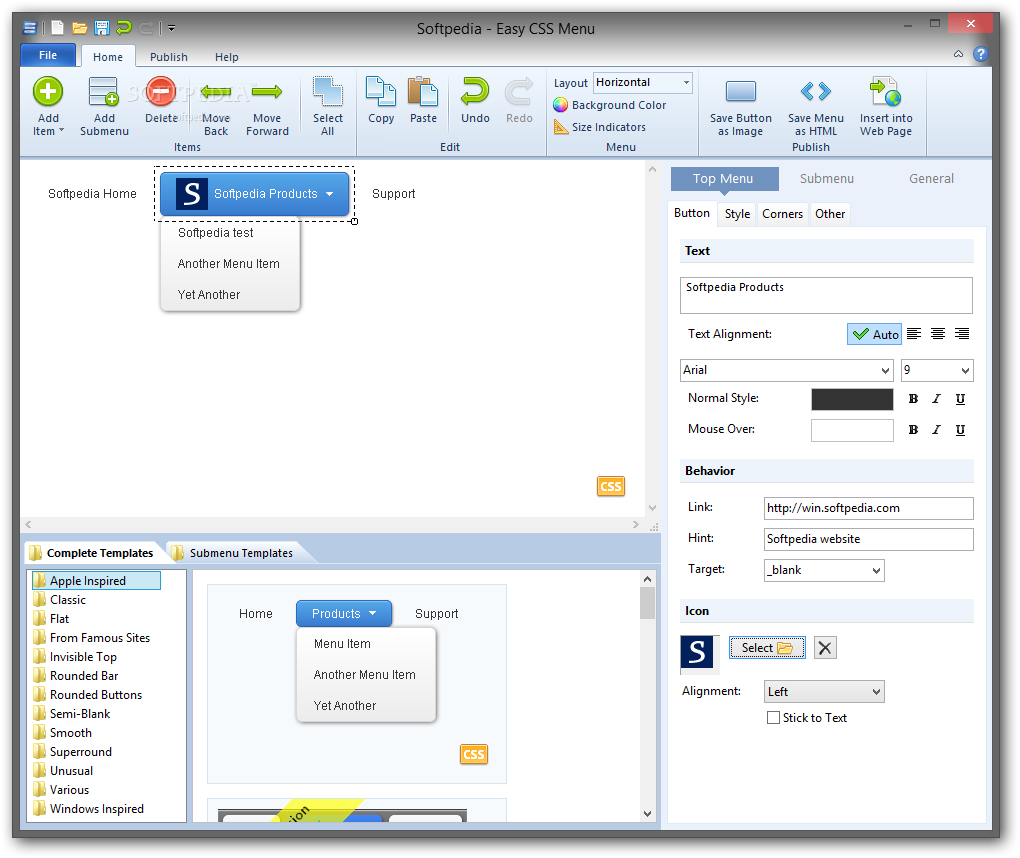Image resolution: width=1020 pixels, height=858 pixels.
Task: Check the Stick to Text checkbox
Action: tap(773, 717)
